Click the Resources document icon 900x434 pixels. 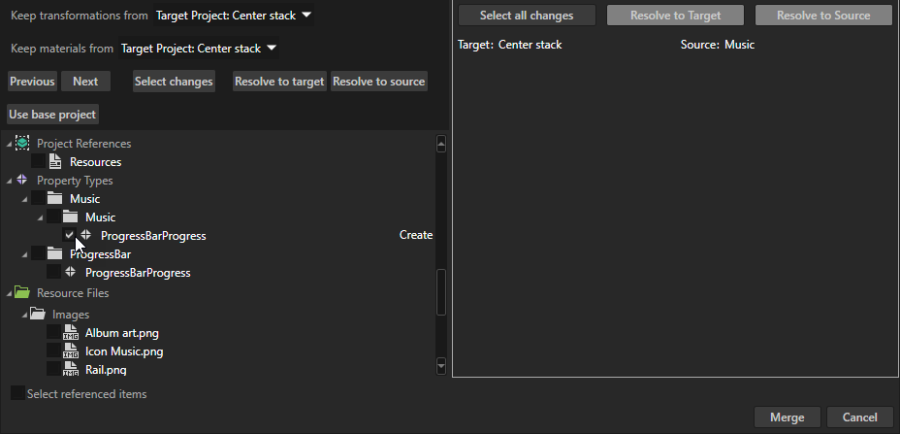(x=56, y=162)
